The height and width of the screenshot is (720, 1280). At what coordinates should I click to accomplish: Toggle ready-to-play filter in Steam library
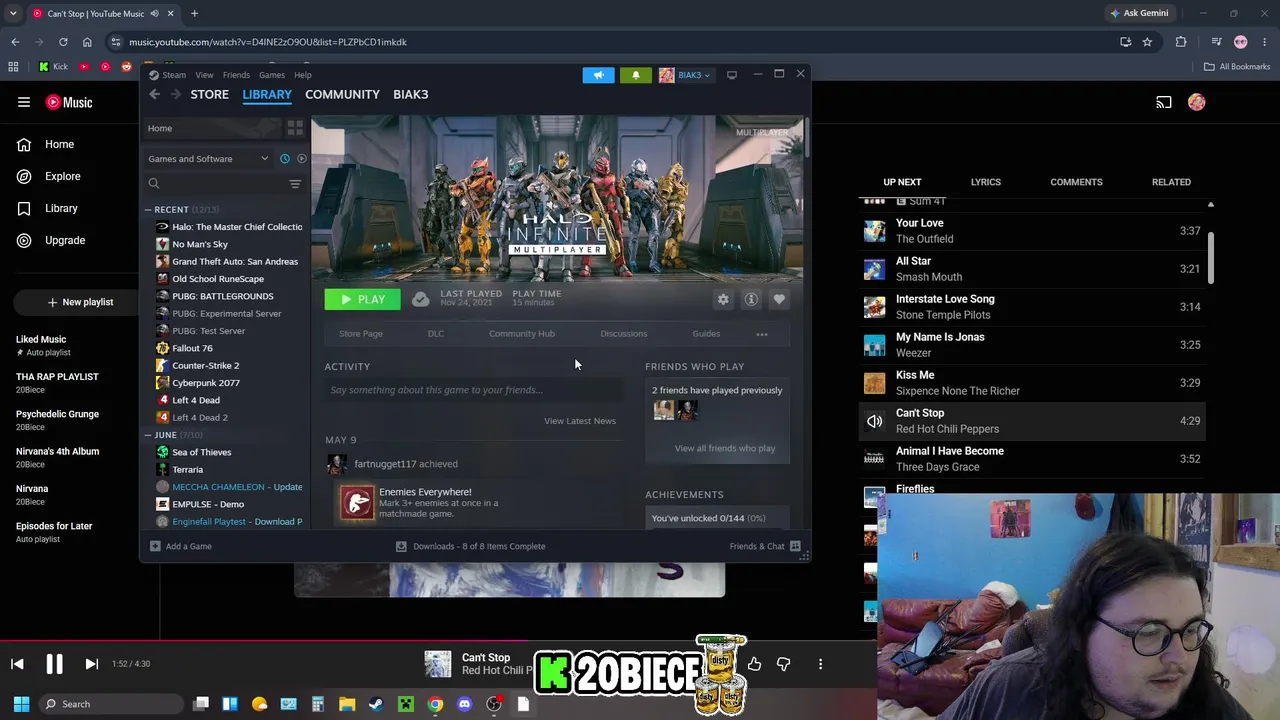tap(301, 158)
